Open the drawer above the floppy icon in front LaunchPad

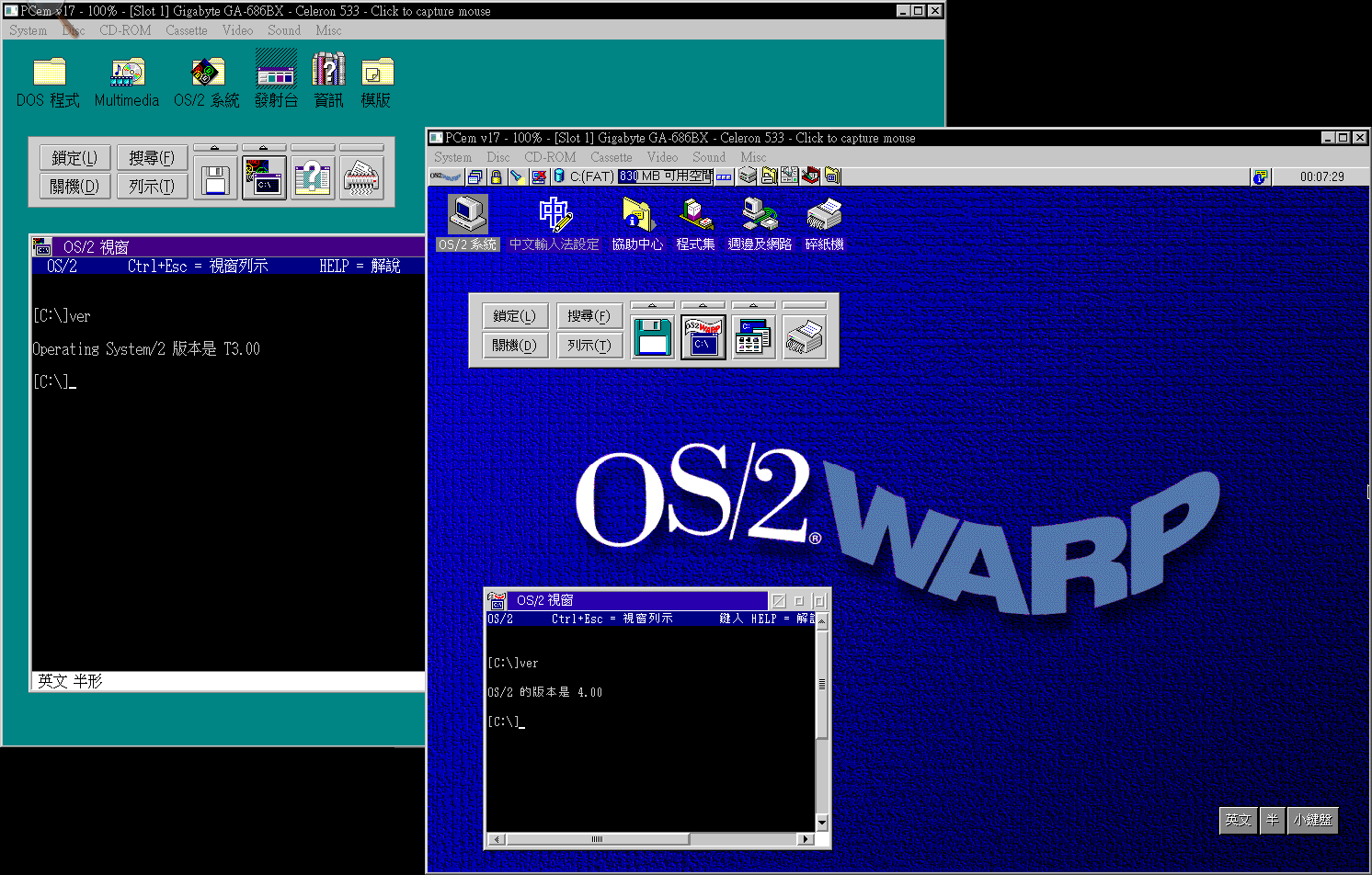coord(654,305)
